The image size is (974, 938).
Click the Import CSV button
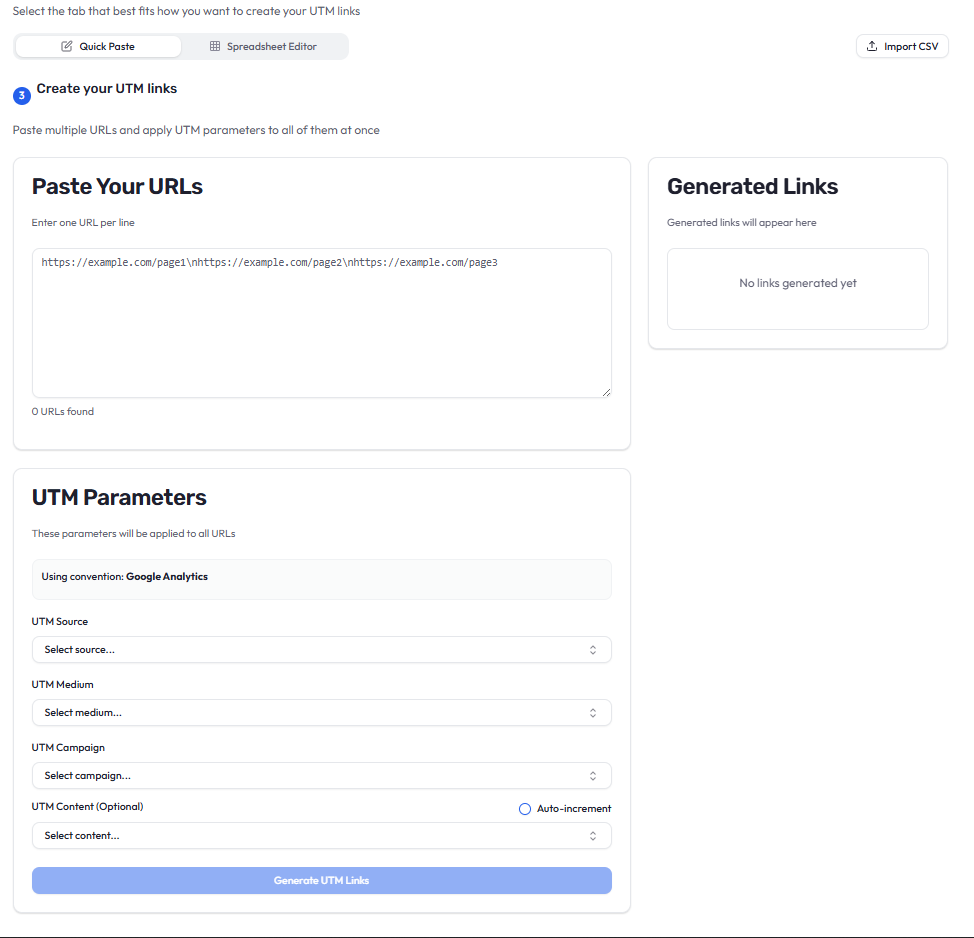(x=902, y=47)
